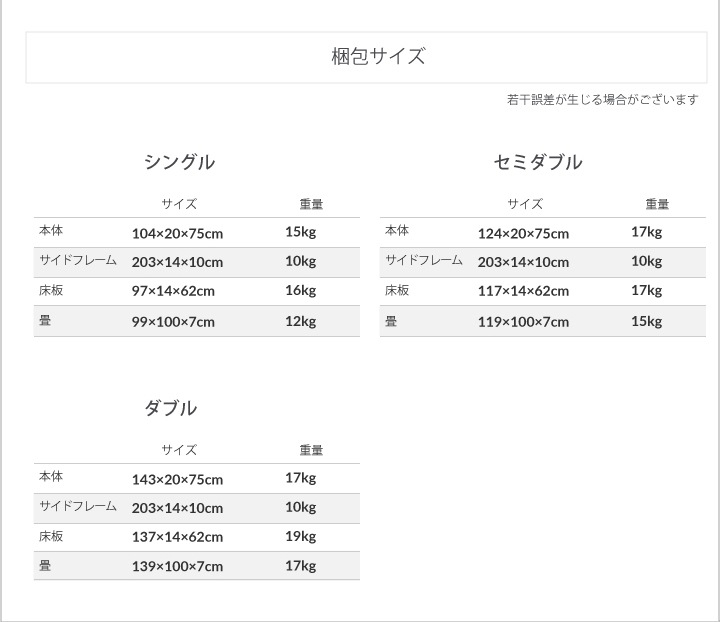Click the 139×100×7cm size cell
The height and width of the screenshot is (622, 720).
177,566
